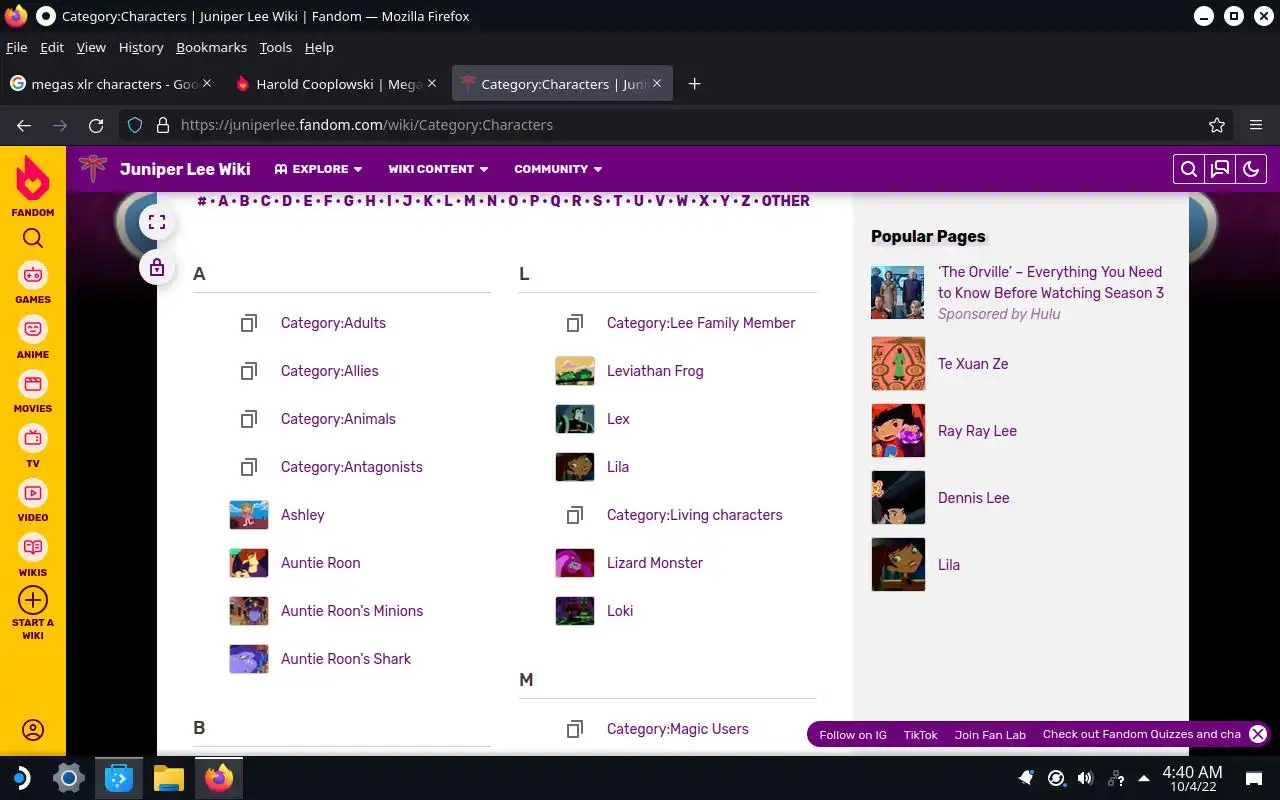Viewport: 1280px width, 800px height.
Task: Click the page lock icon
Action: pos(157,267)
